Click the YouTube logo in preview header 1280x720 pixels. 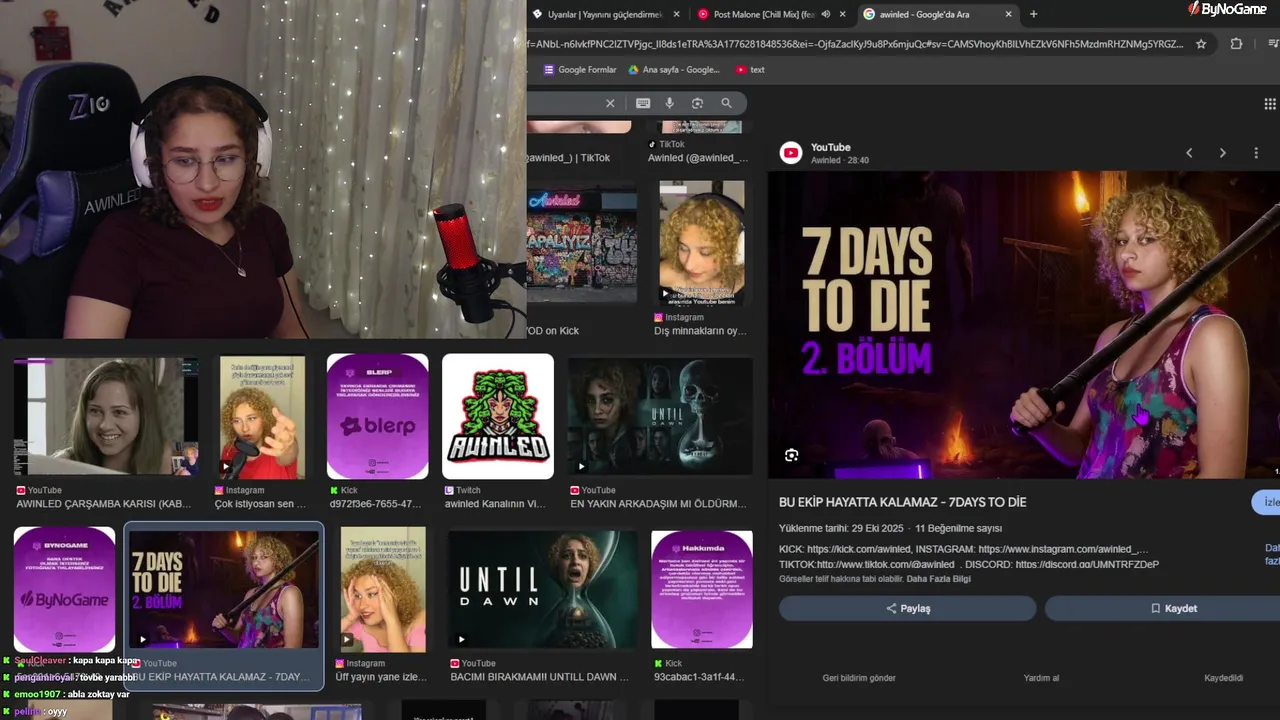point(791,153)
